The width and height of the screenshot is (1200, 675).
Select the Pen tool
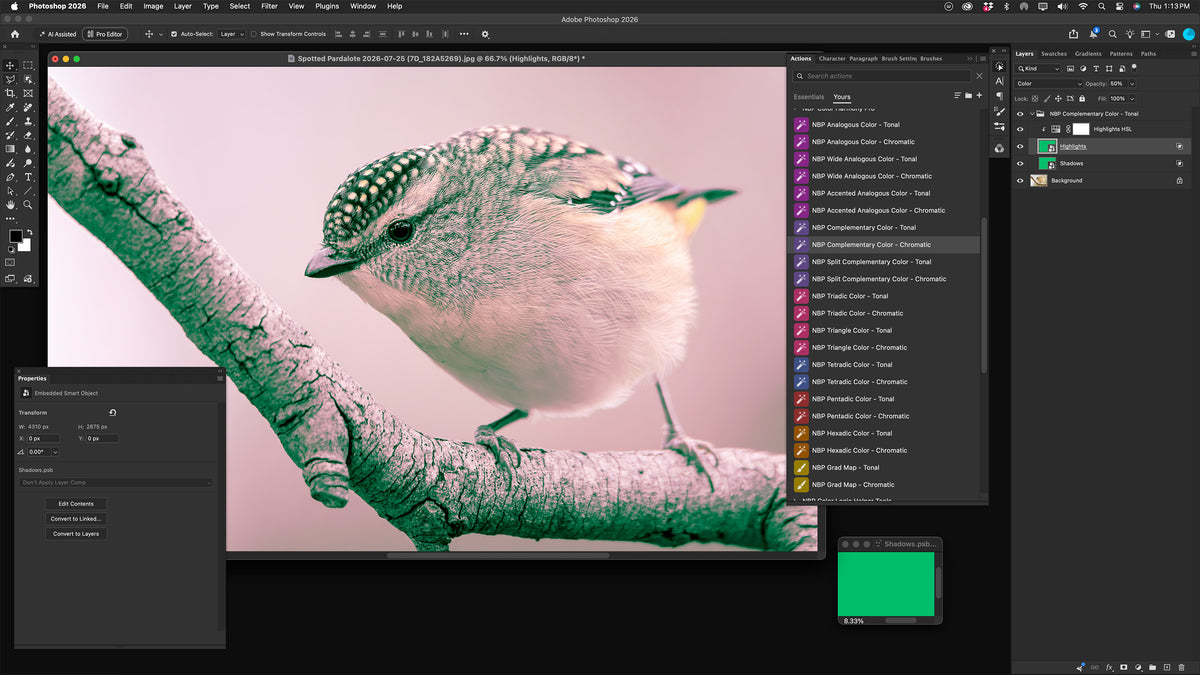pos(10,177)
